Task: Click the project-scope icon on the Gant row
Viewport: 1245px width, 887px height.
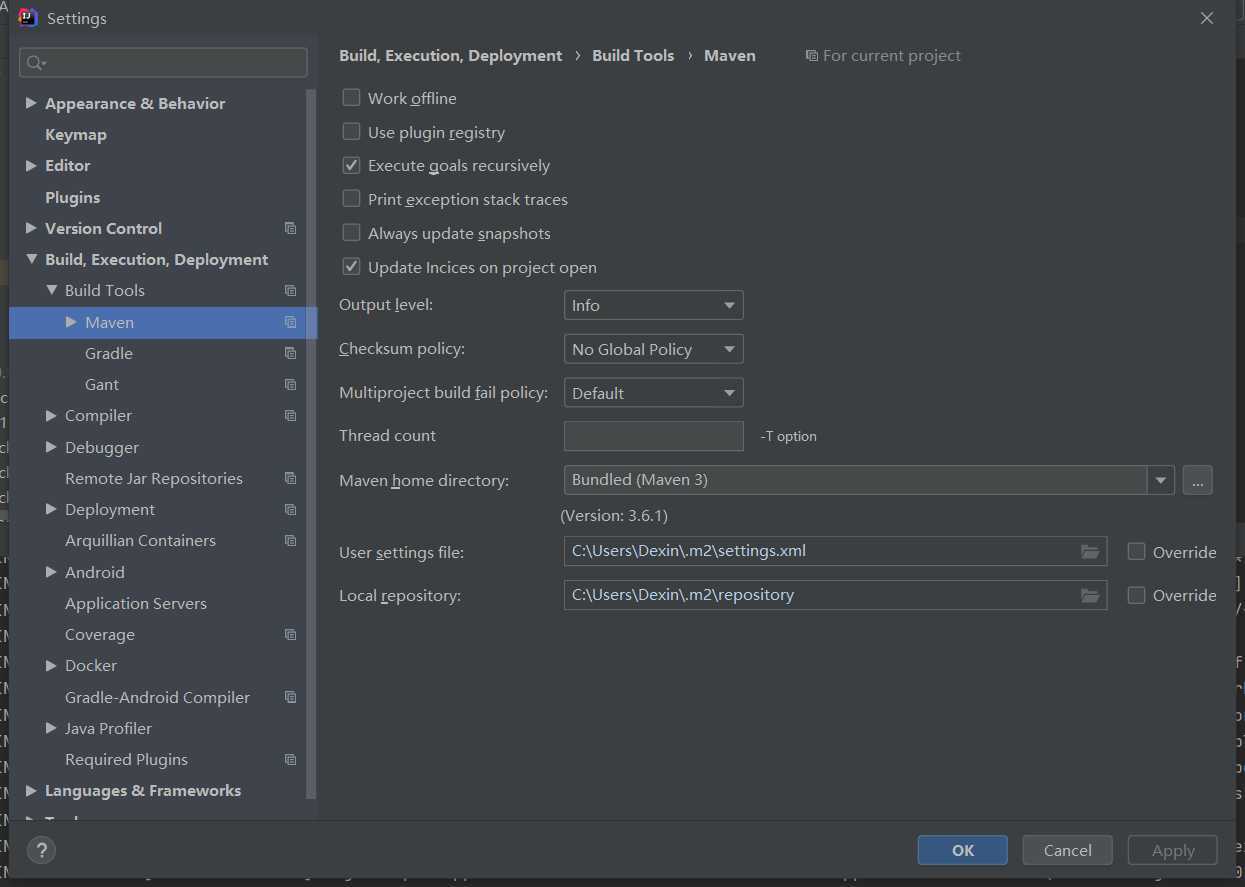Action: click(290, 385)
